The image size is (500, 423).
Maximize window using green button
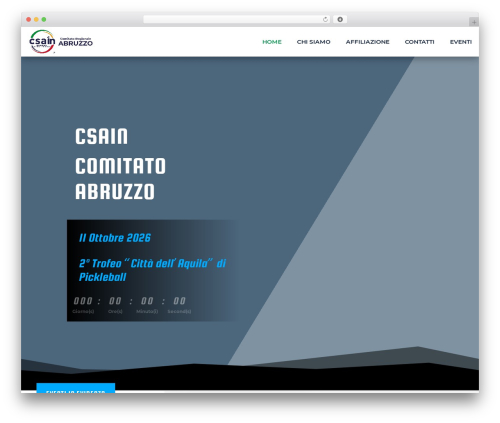44,20
